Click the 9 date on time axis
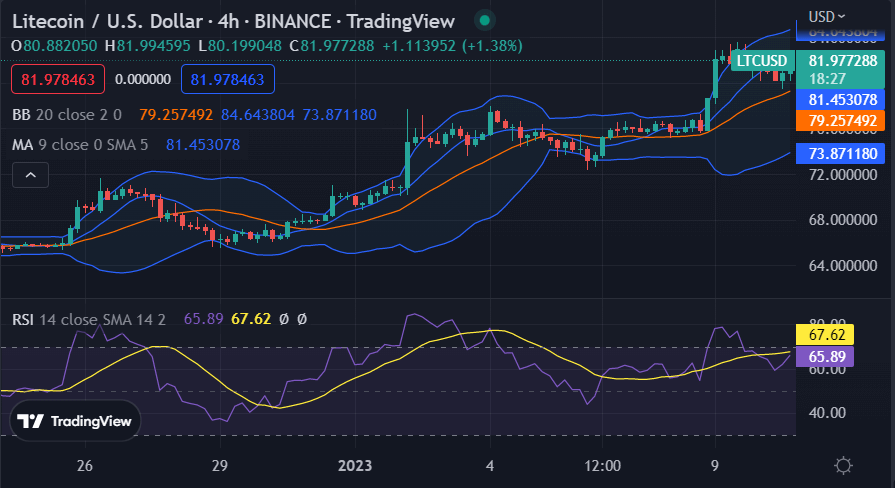Viewport: 895px width, 488px height. point(715,466)
